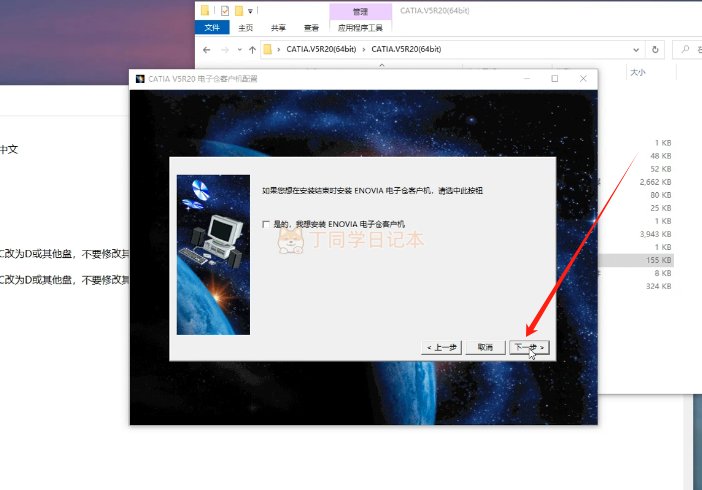
Task: Open the quick access toolbar customize dropdown
Action: [x=253, y=11]
